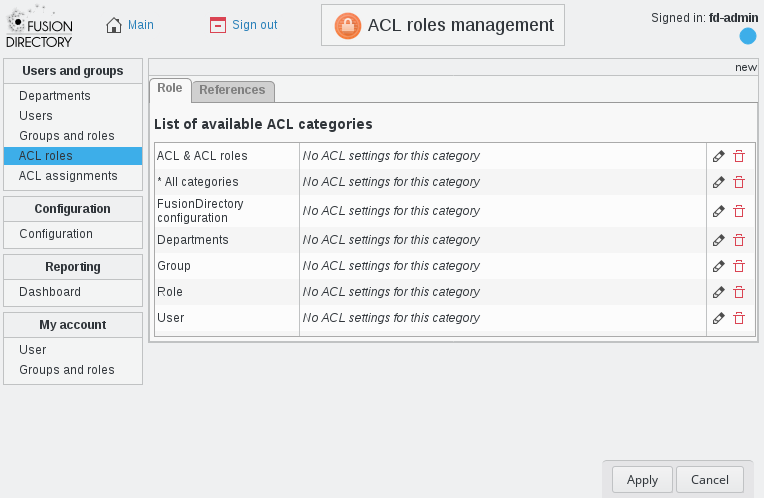Delete FusionDirectory configuration ACL
764x498 pixels.
click(739, 211)
